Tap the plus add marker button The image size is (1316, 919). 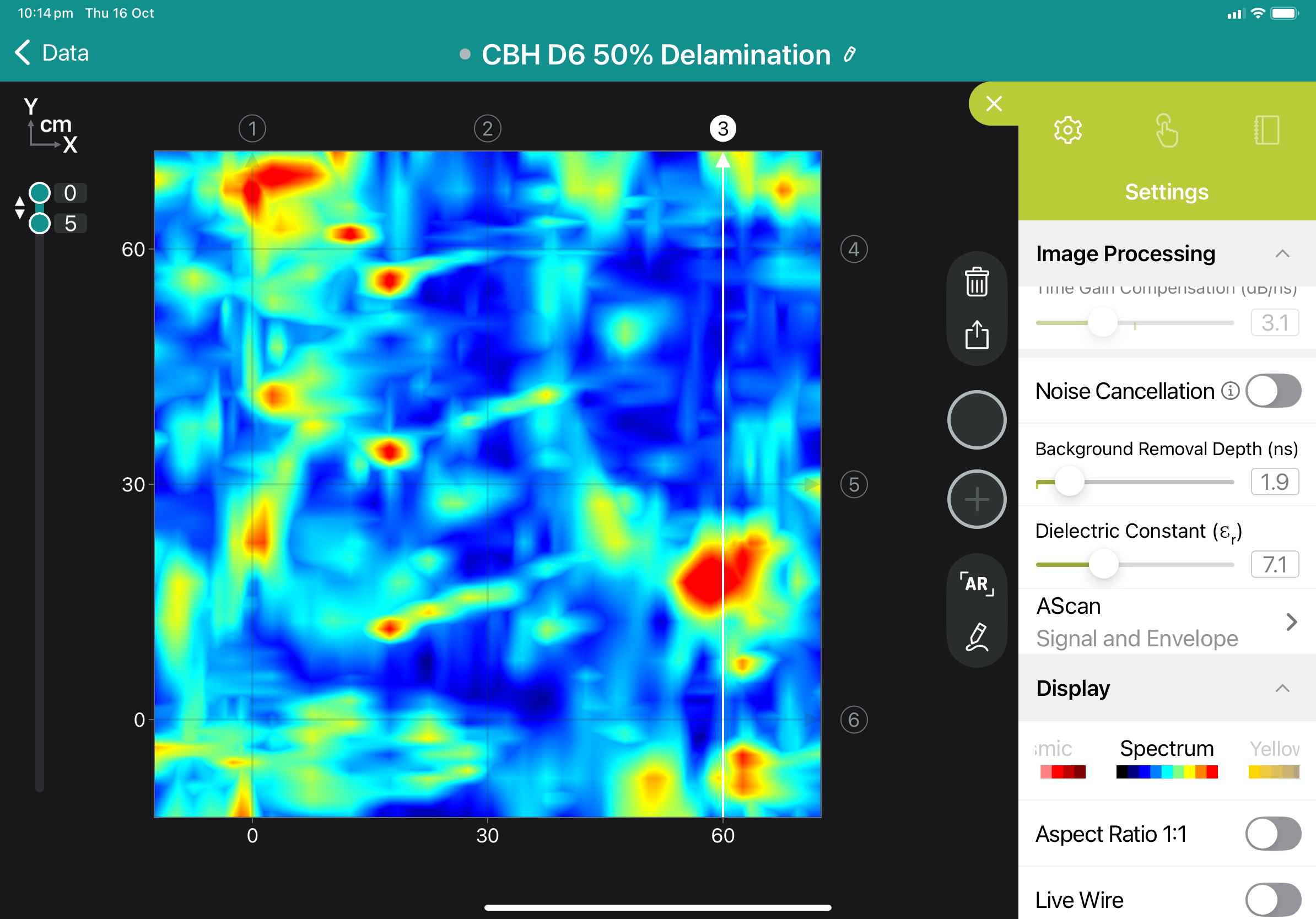click(976, 499)
